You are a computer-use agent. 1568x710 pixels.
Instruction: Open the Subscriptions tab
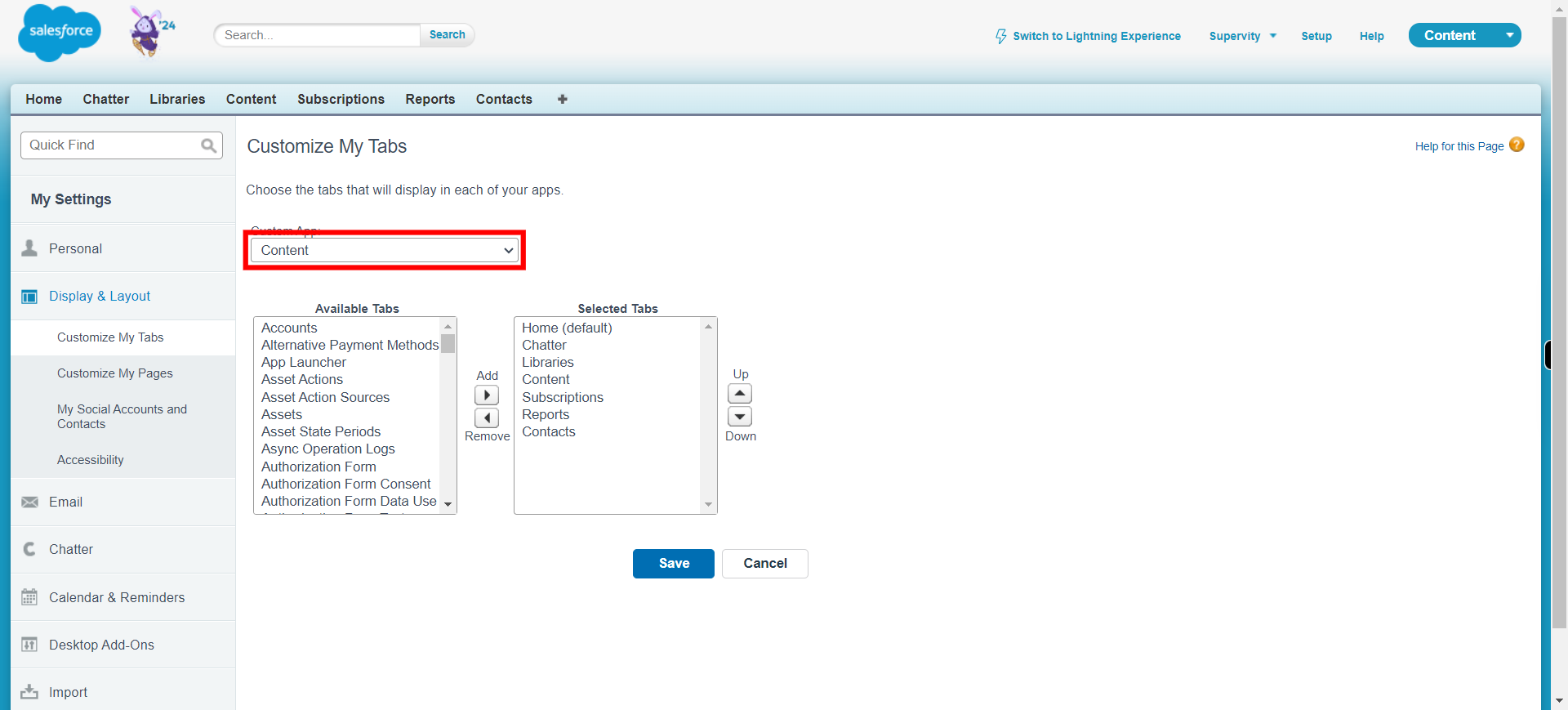tap(341, 99)
